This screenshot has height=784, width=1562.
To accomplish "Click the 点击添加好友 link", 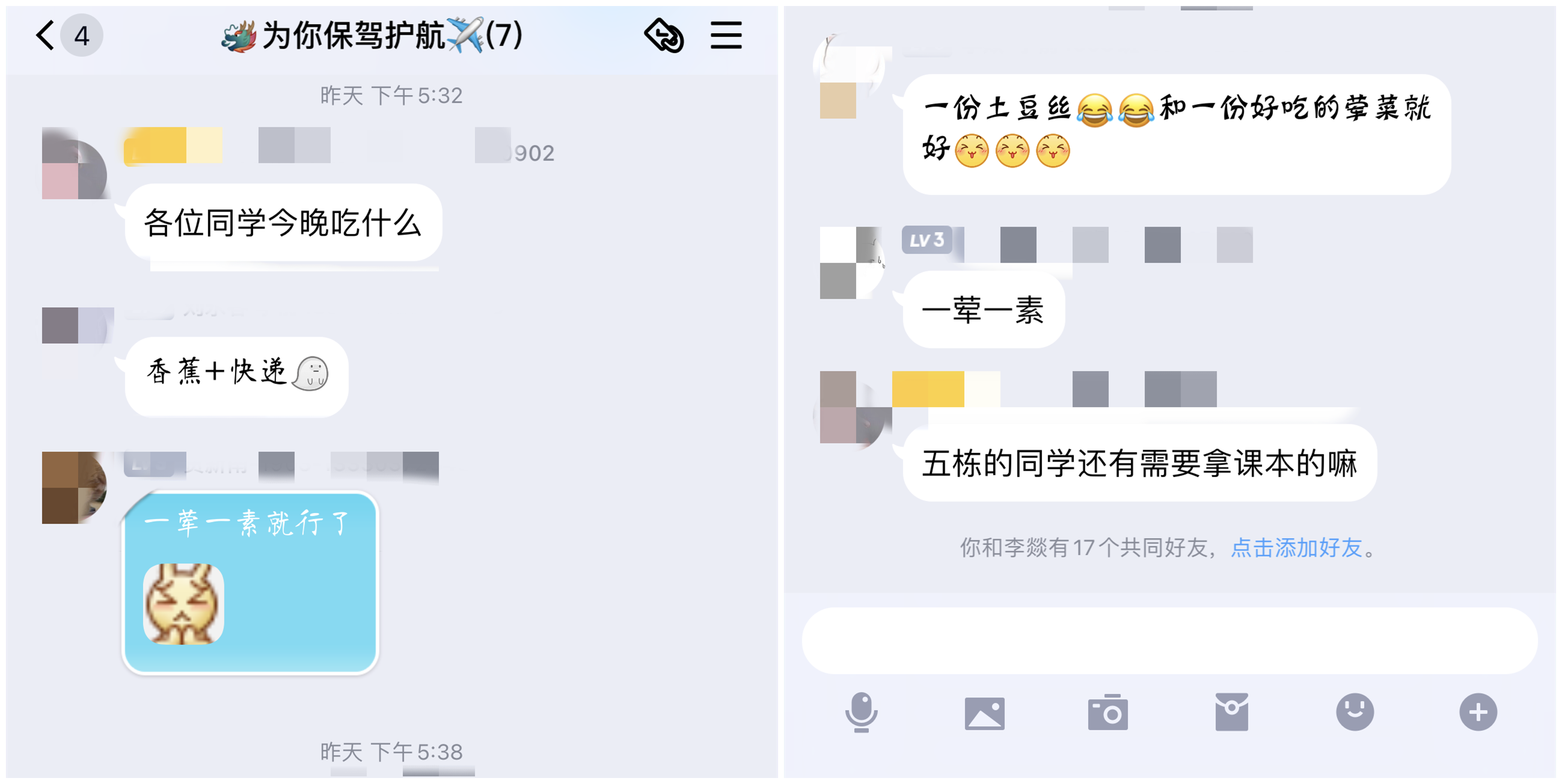I will coord(1296,548).
